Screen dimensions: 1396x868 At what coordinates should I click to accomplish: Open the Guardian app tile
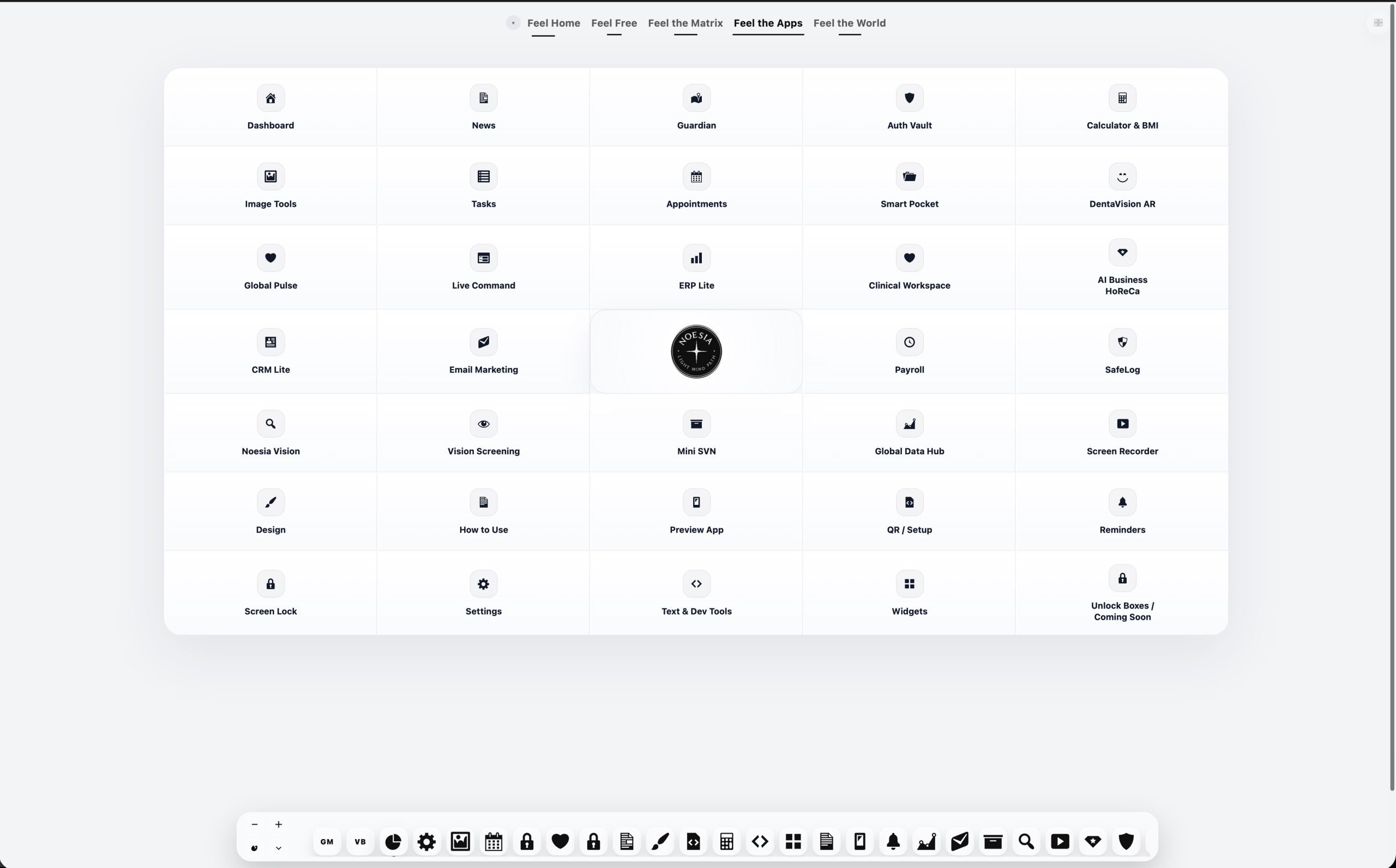[x=696, y=107]
